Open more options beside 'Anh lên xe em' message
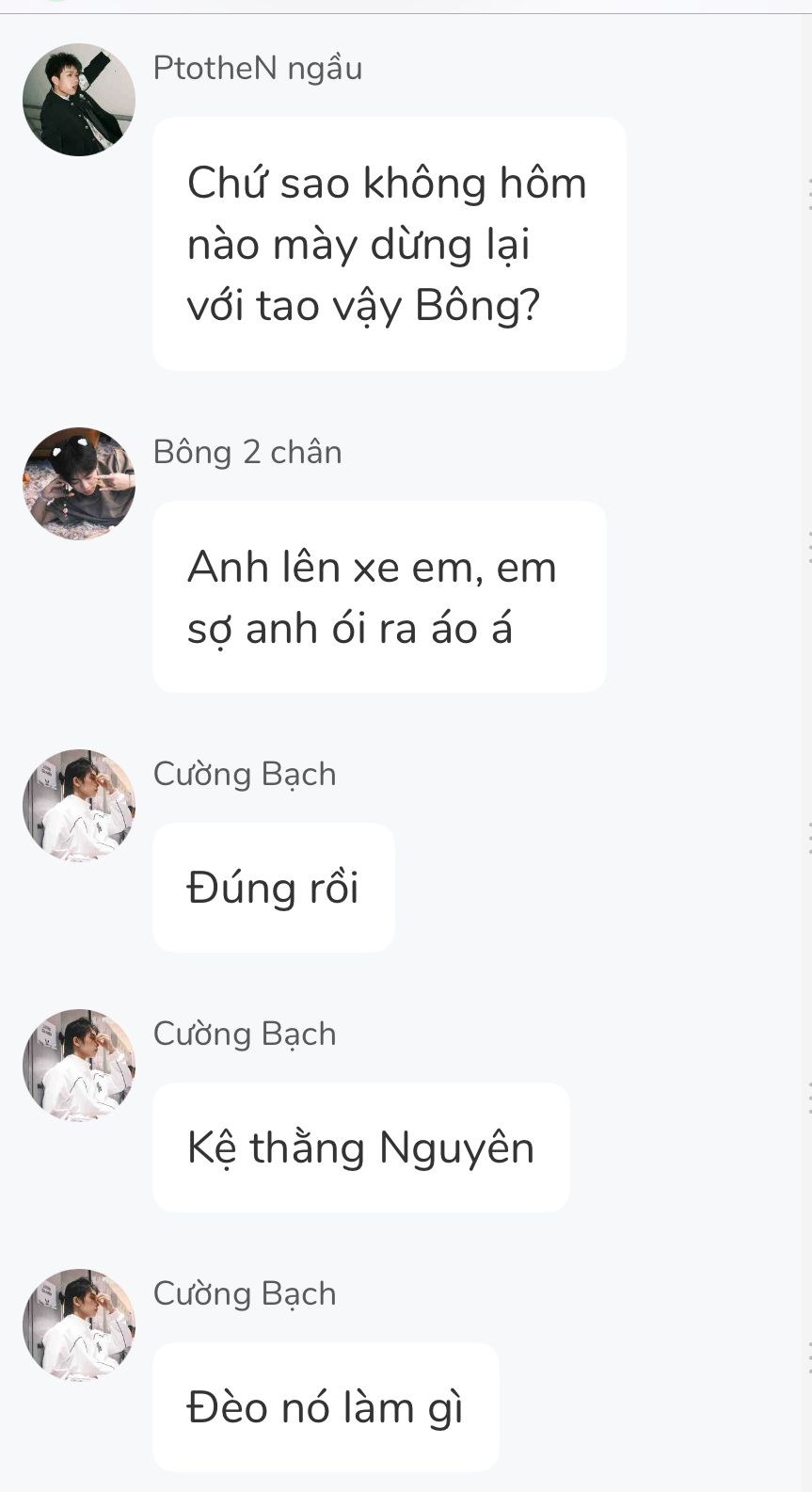 pos(807,547)
